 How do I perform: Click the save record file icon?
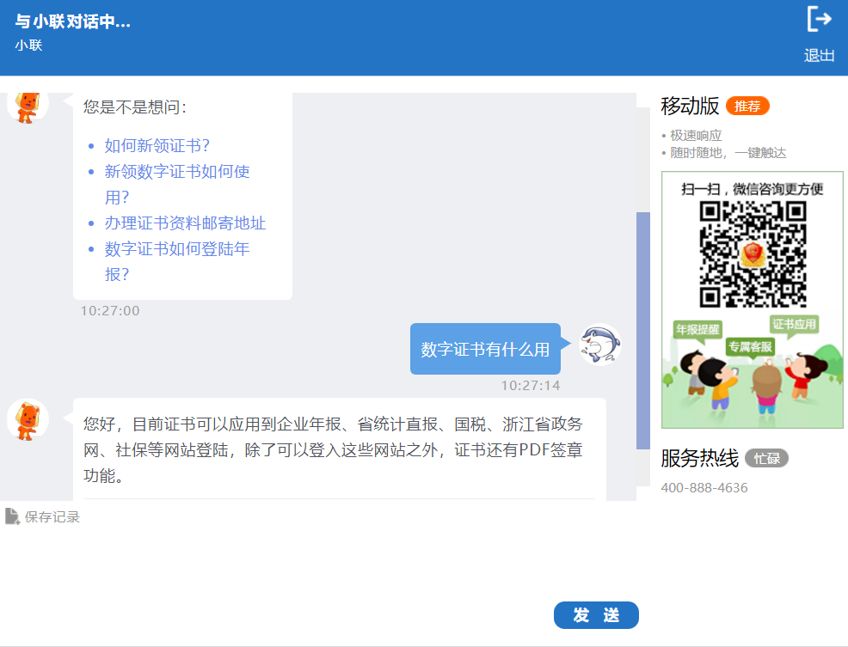click(12, 516)
